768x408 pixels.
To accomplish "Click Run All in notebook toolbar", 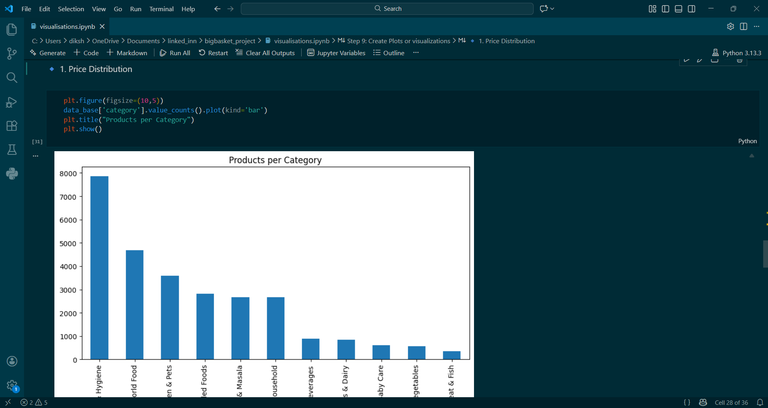I will (175, 53).
